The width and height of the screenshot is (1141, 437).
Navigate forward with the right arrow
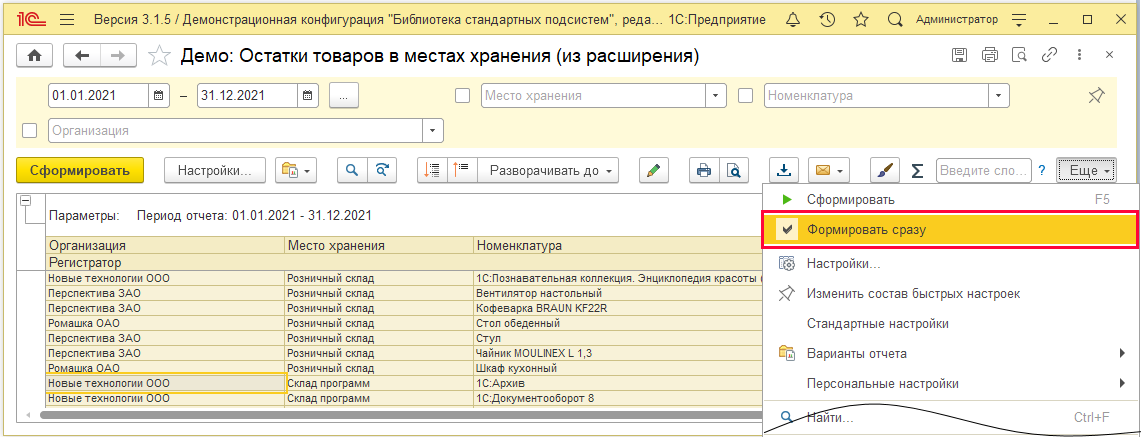pyautogui.click(x=117, y=55)
